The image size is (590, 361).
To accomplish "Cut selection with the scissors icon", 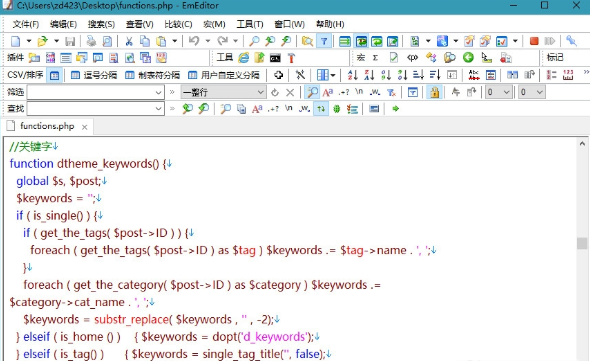I will click(x=129, y=41).
